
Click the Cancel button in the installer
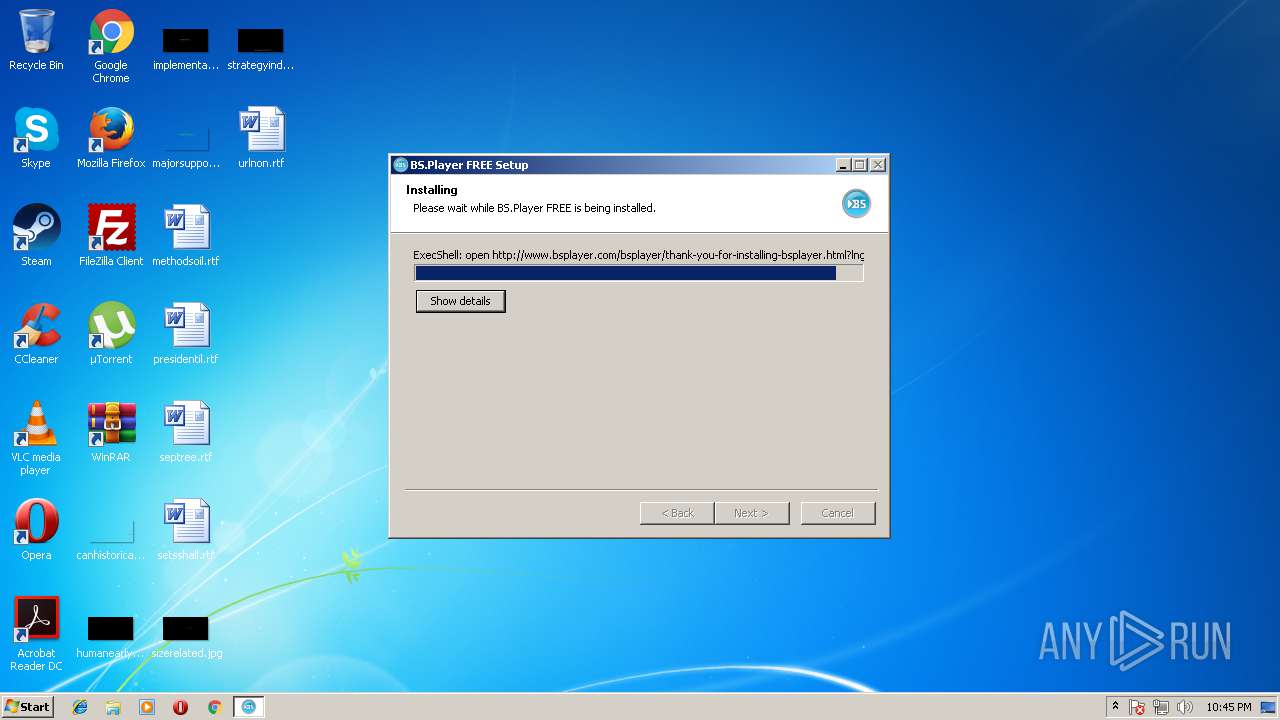[838, 513]
